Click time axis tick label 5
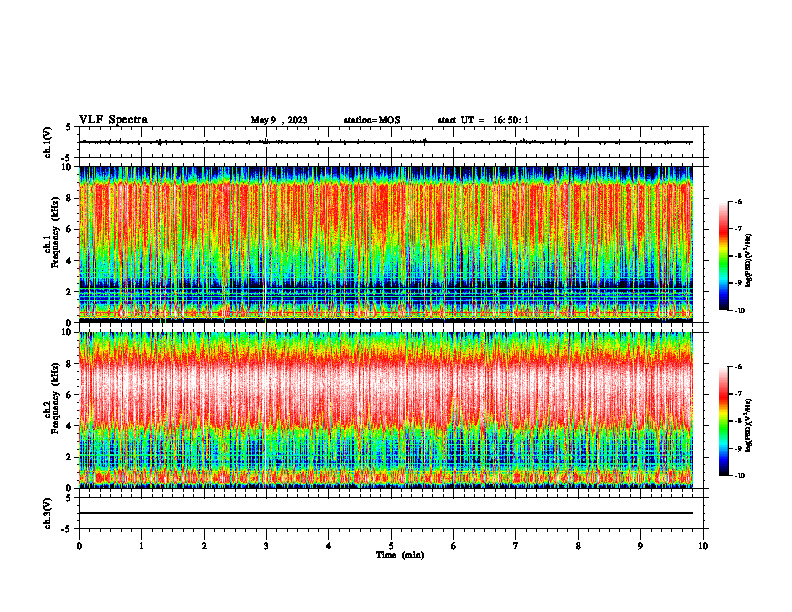 click(391, 546)
